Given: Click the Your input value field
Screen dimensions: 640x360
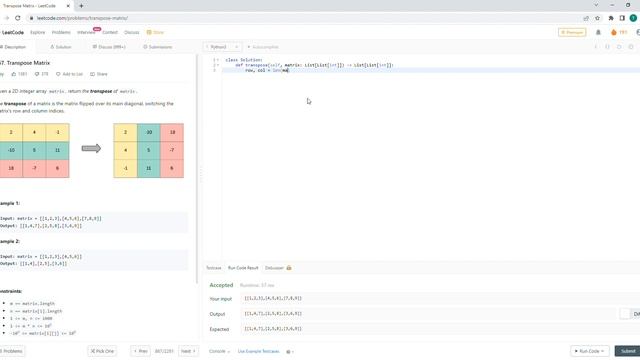Looking at the screenshot, I should [x=439, y=298].
